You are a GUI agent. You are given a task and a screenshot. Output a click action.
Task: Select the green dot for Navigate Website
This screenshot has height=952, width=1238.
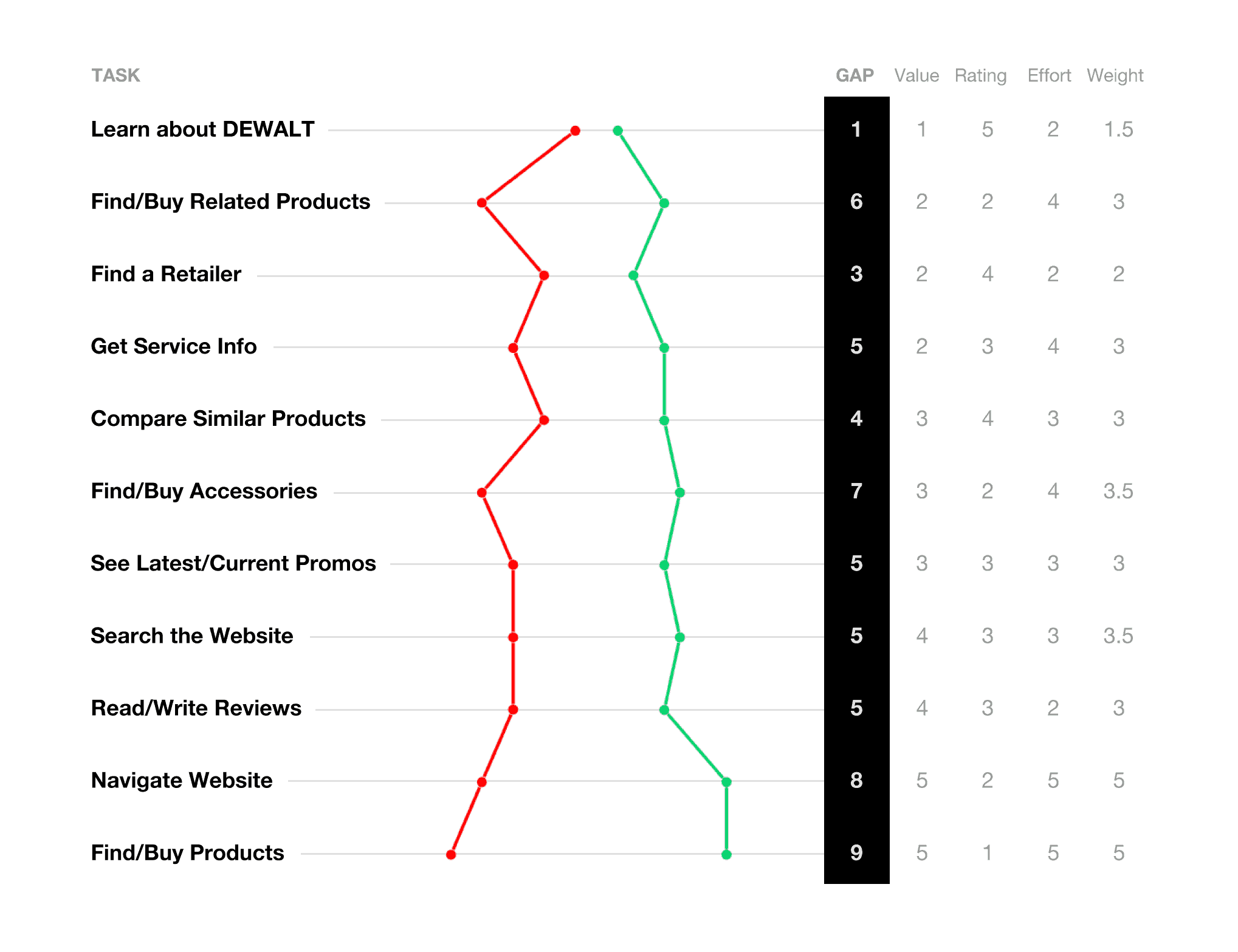point(726,782)
